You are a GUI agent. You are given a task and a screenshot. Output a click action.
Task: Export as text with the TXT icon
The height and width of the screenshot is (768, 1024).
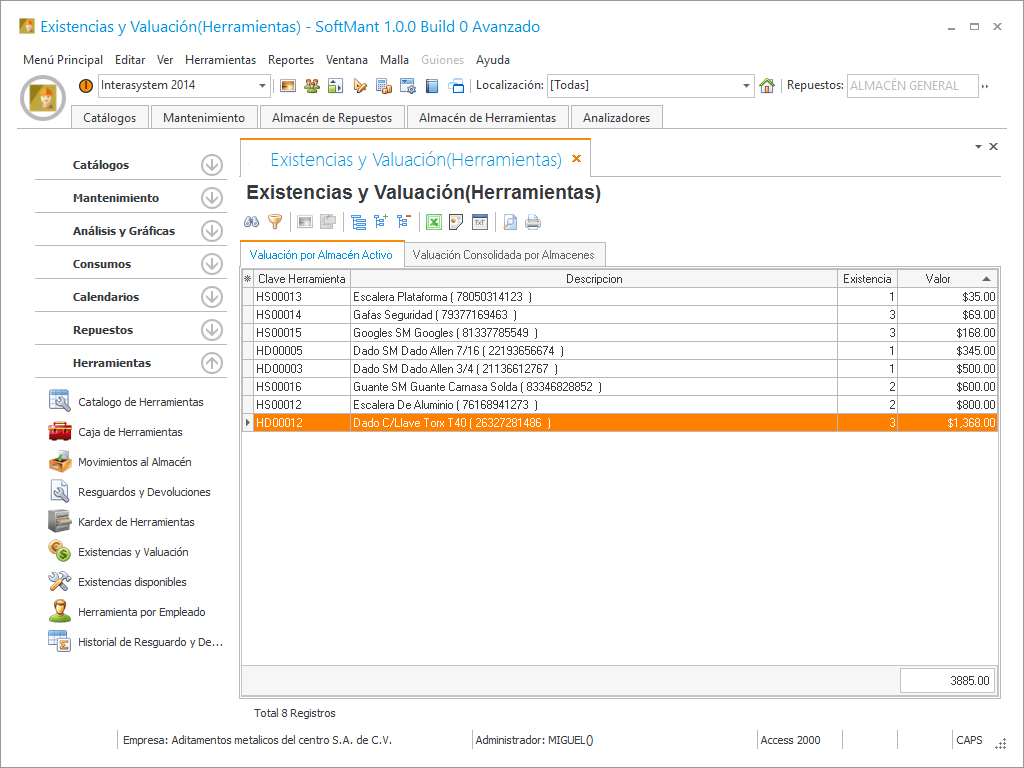coord(479,222)
